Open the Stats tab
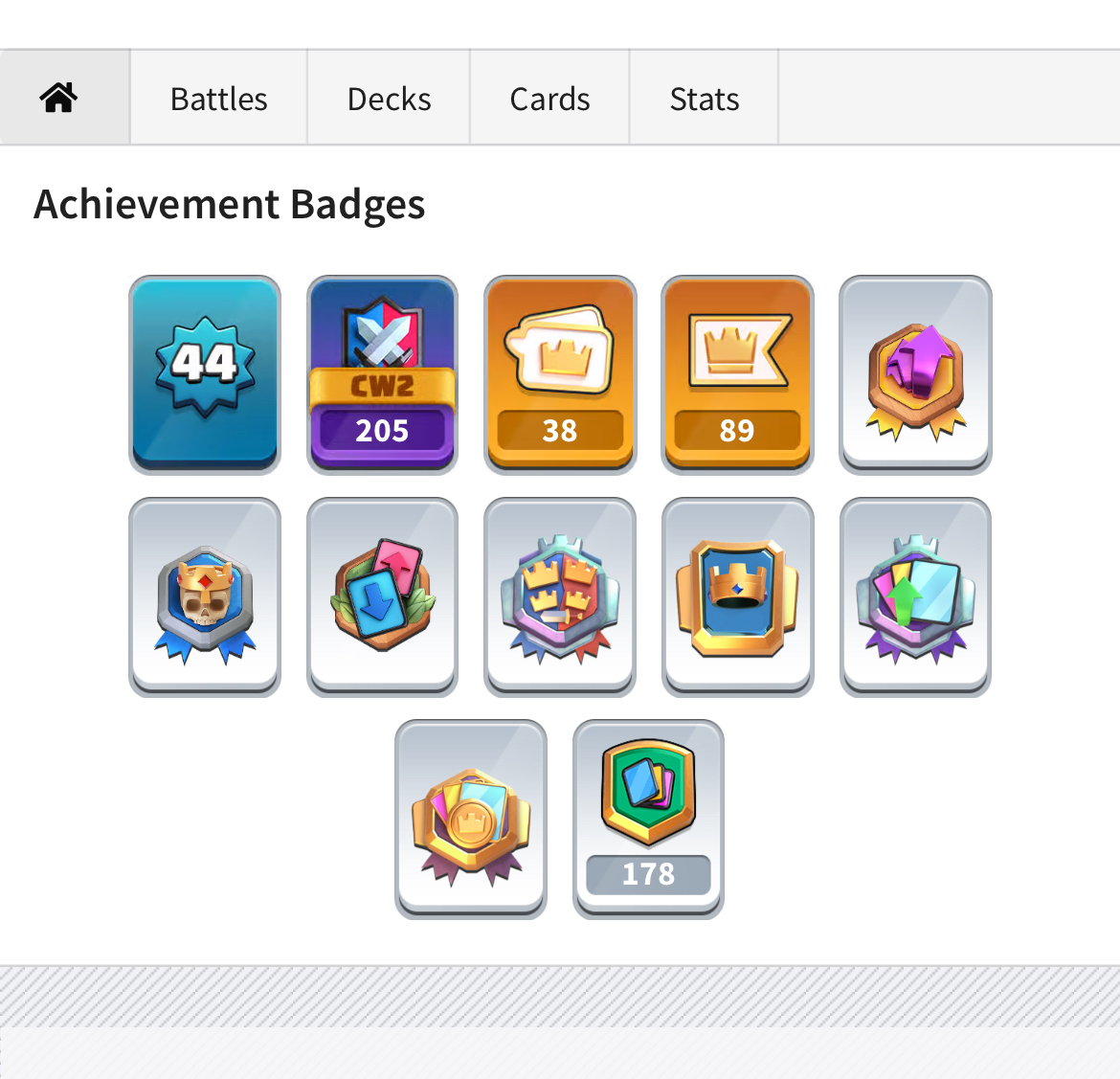The height and width of the screenshot is (1079, 1120). (x=704, y=98)
